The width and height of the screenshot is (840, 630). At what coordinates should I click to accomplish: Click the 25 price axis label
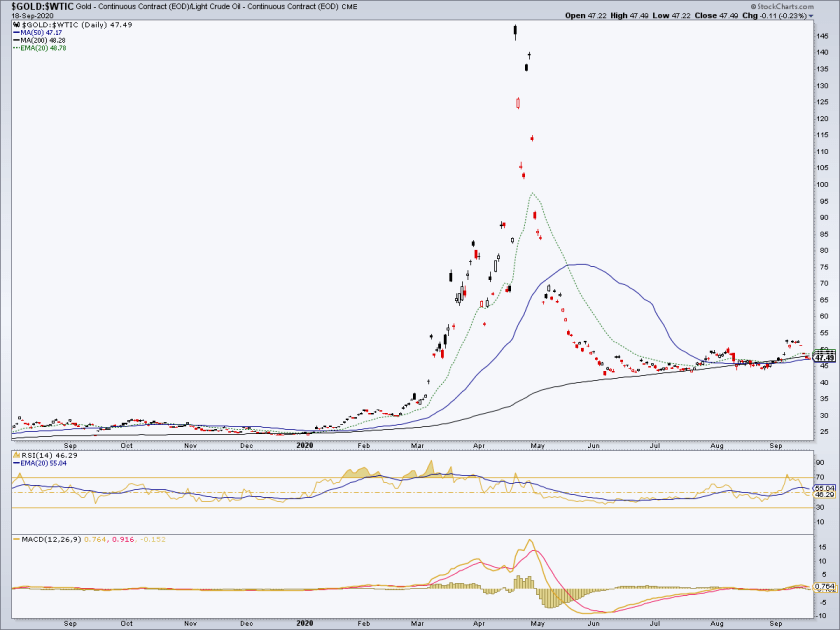(822, 432)
